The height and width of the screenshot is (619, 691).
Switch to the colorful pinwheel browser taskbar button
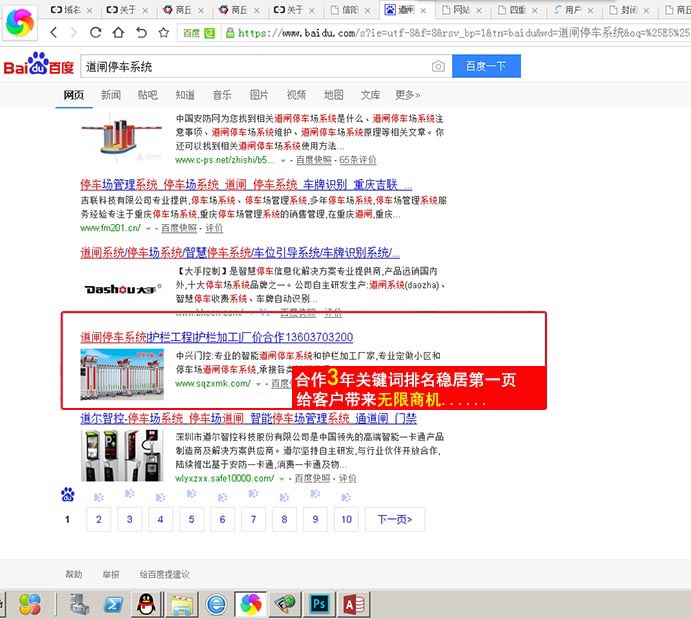251,604
